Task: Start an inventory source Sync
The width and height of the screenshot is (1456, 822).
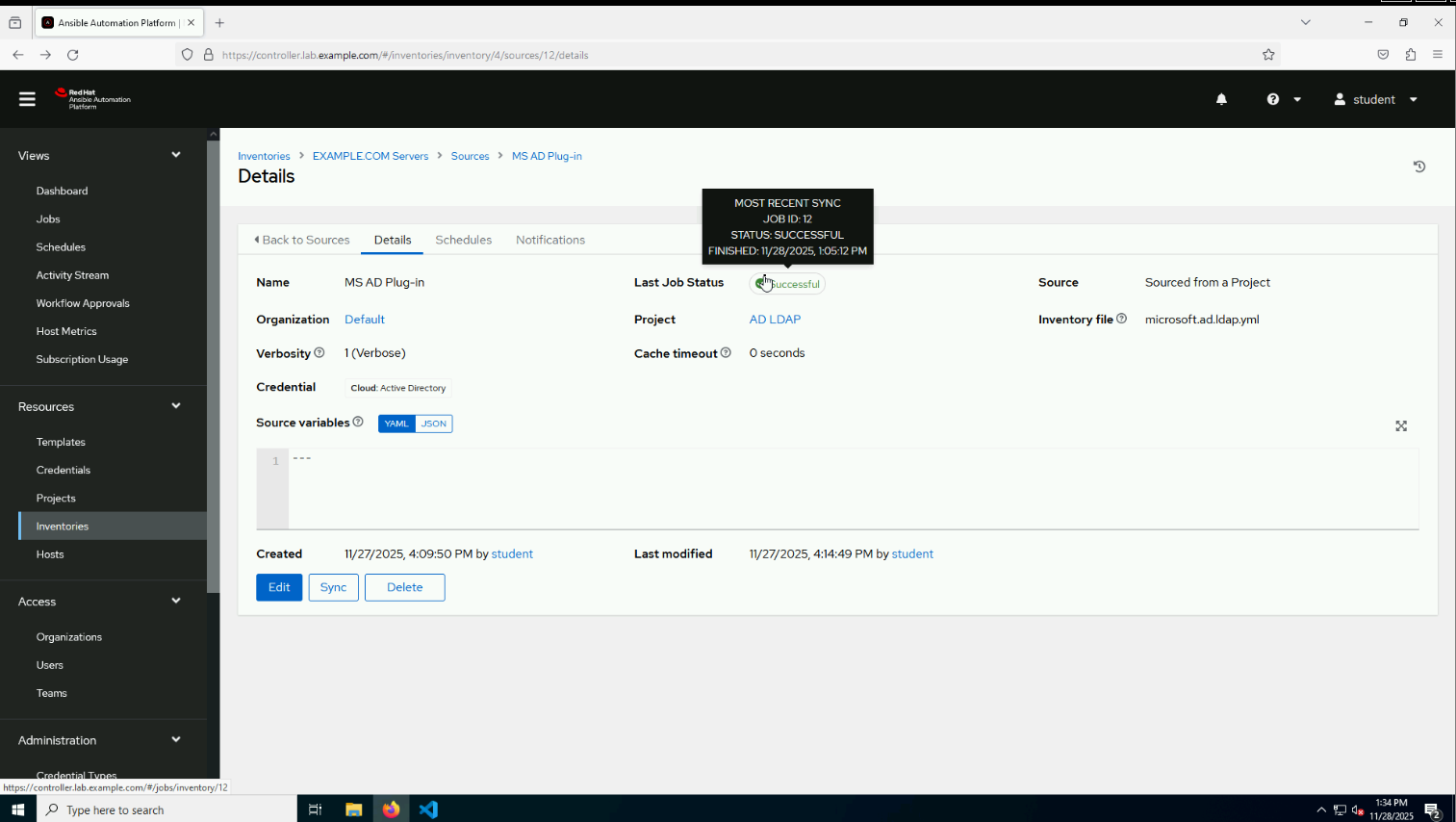Action: tap(334, 587)
